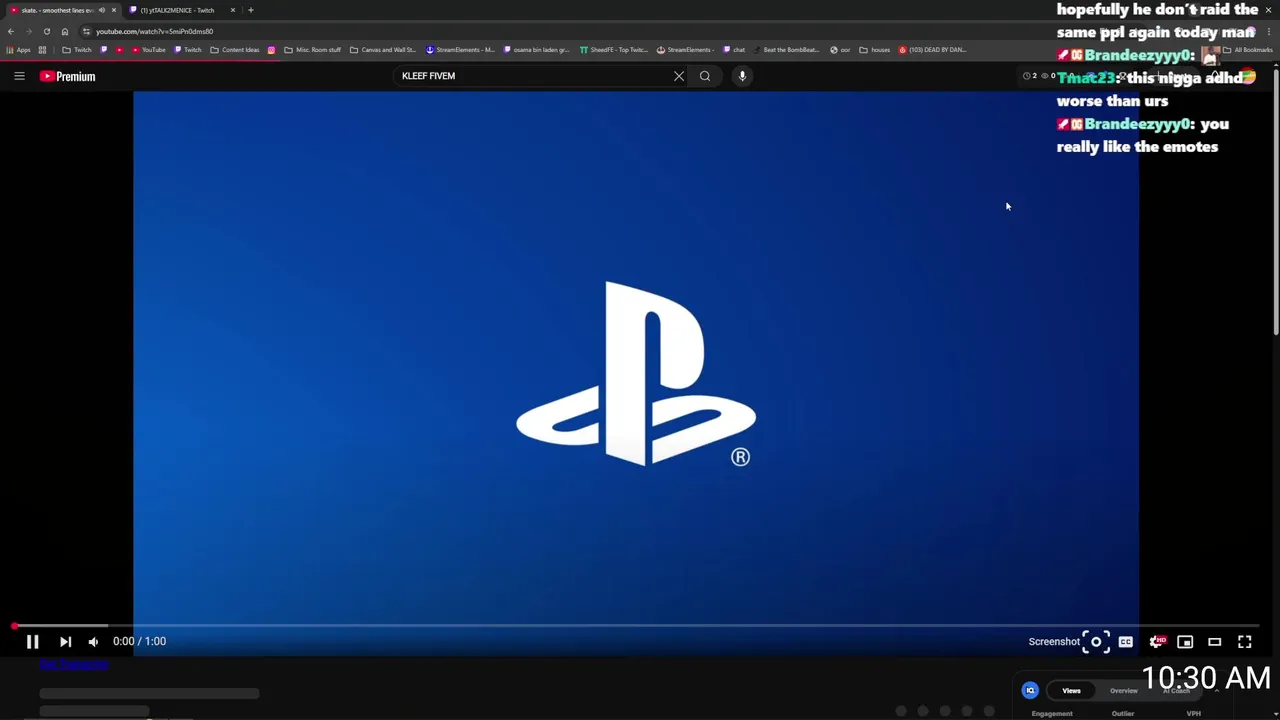Viewport: 1280px width, 720px height.
Task: Close the skate. YouTube tab
Action: pyautogui.click(x=113, y=10)
